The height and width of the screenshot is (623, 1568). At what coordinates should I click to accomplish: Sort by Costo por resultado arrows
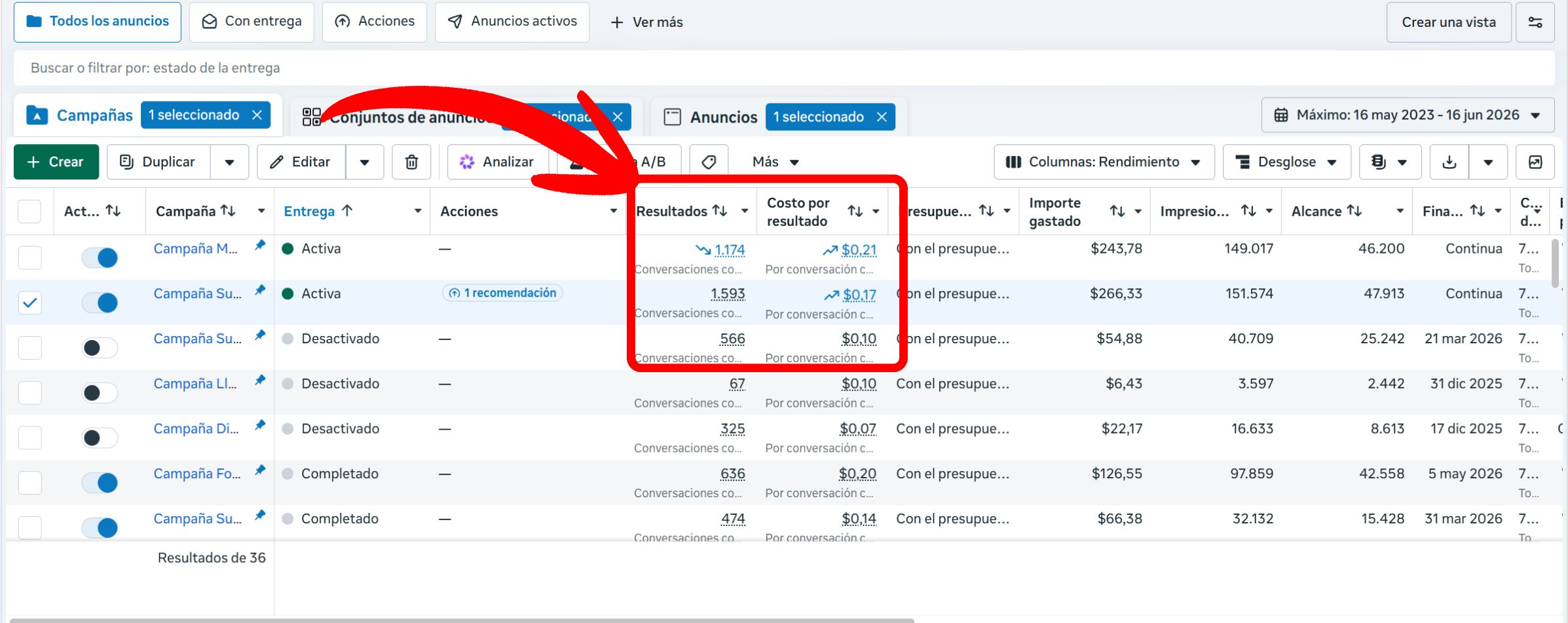pos(855,211)
